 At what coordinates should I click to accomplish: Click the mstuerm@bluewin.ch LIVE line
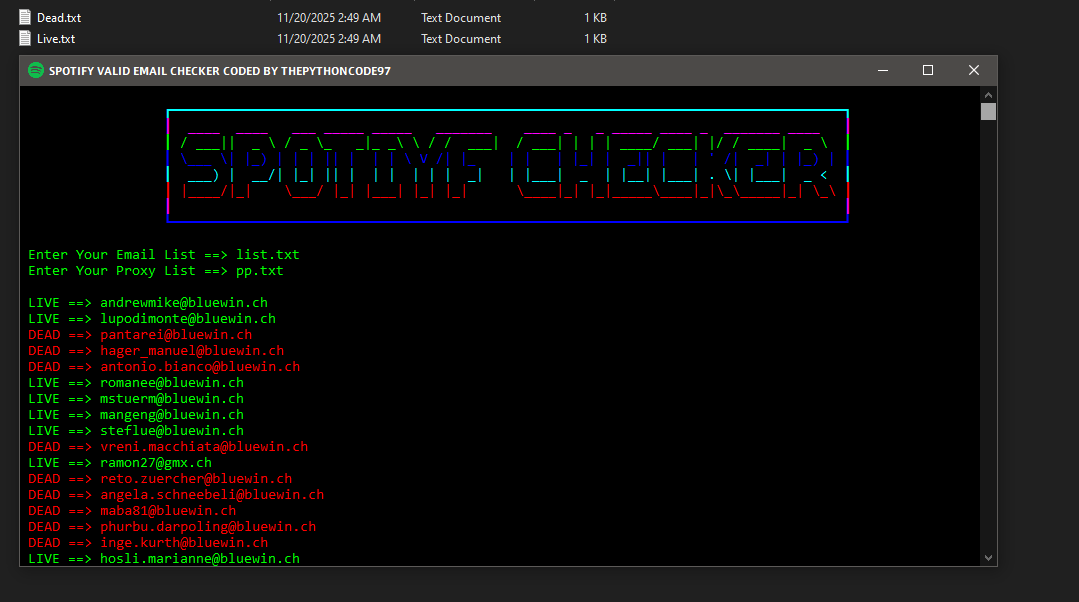tap(136, 398)
